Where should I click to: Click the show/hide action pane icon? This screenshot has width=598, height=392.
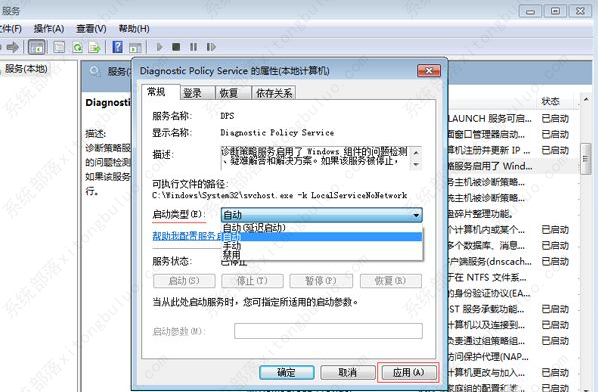pyautogui.click(x=135, y=48)
